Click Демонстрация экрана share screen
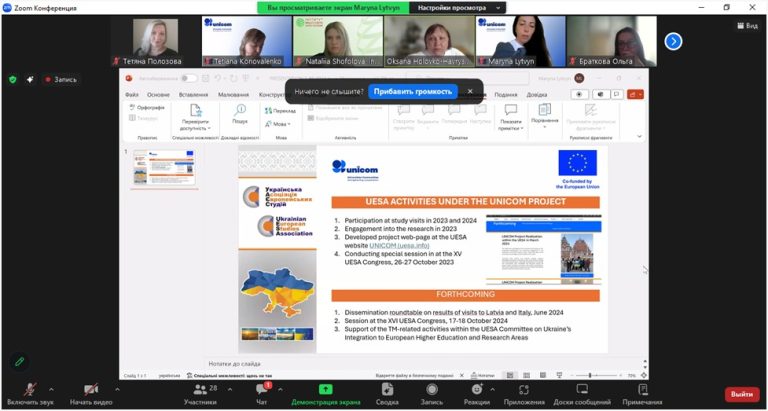 pyautogui.click(x=326, y=394)
